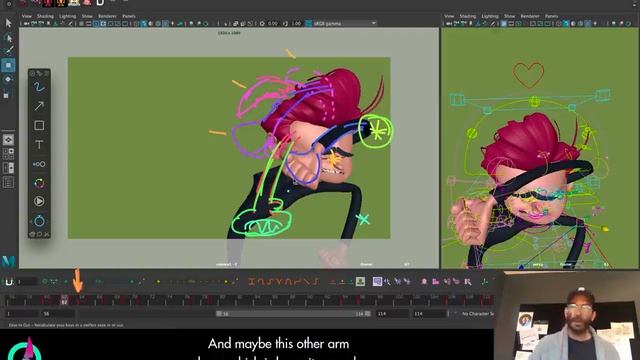Open the Lighting menu in the left viewport

pyautogui.click(x=68, y=16)
